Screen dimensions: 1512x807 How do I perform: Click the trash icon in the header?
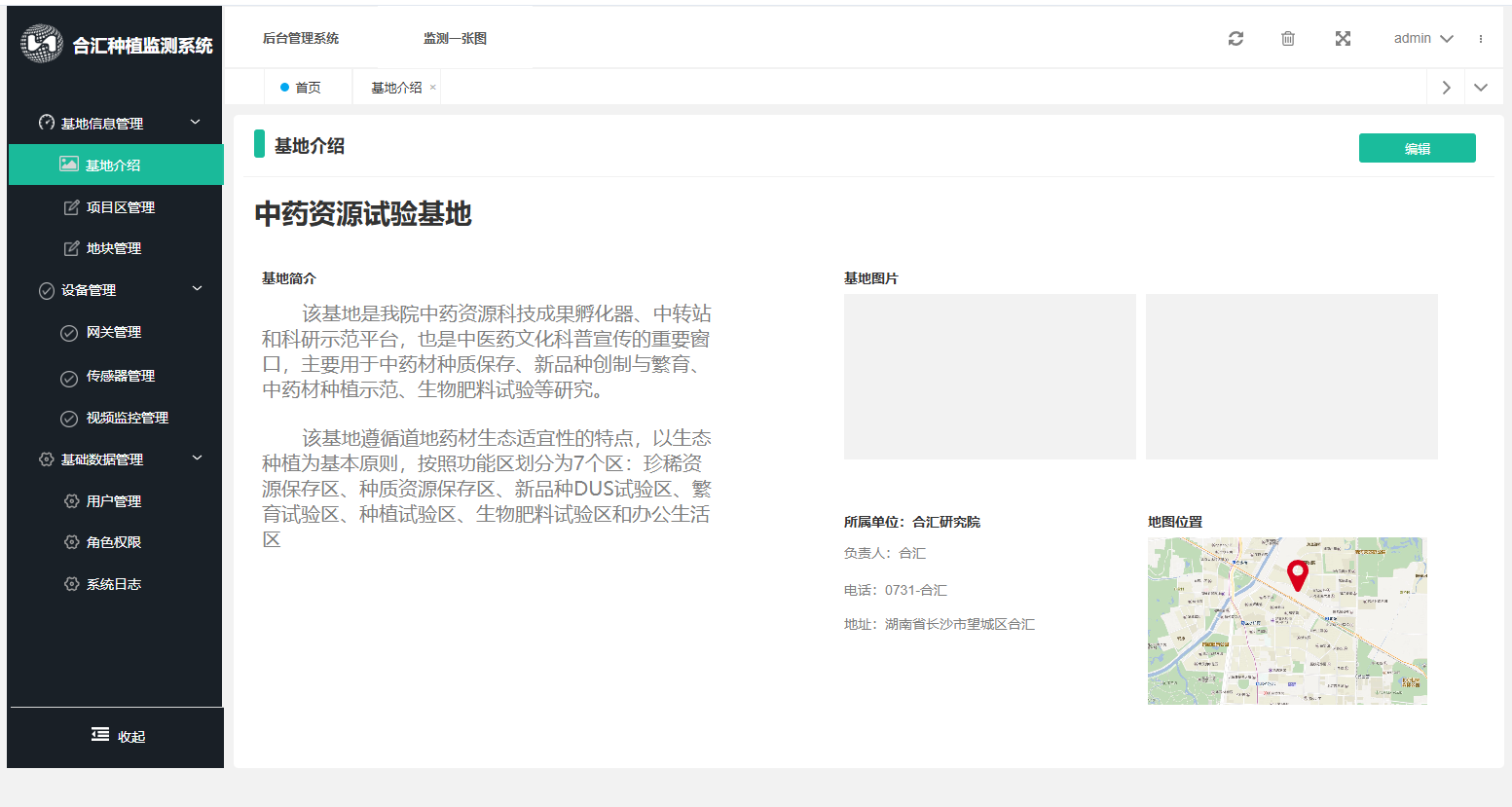[x=1287, y=38]
